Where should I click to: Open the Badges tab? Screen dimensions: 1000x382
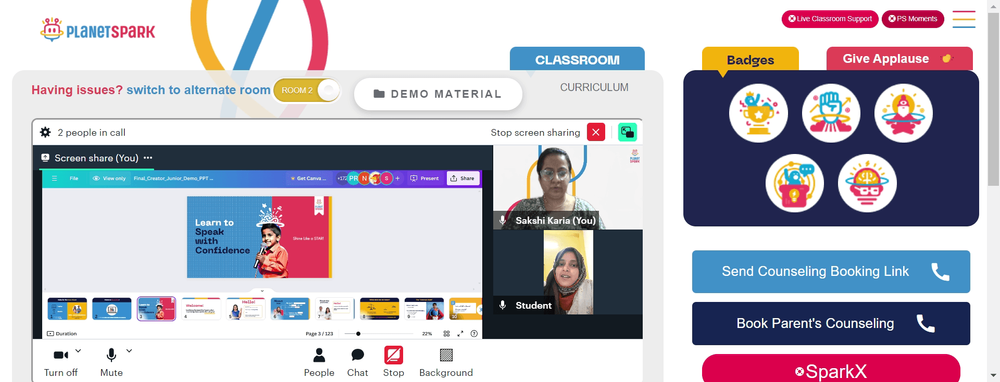(750, 60)
